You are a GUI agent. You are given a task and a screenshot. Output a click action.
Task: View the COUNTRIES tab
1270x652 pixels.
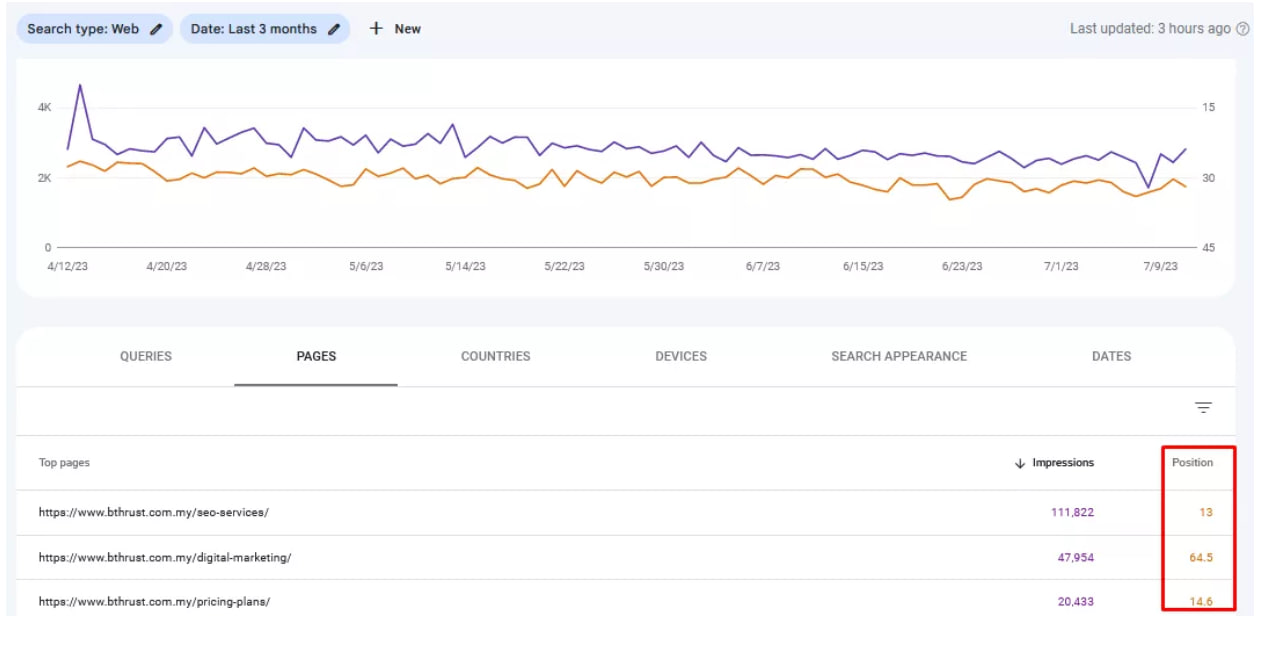(496, 356)
